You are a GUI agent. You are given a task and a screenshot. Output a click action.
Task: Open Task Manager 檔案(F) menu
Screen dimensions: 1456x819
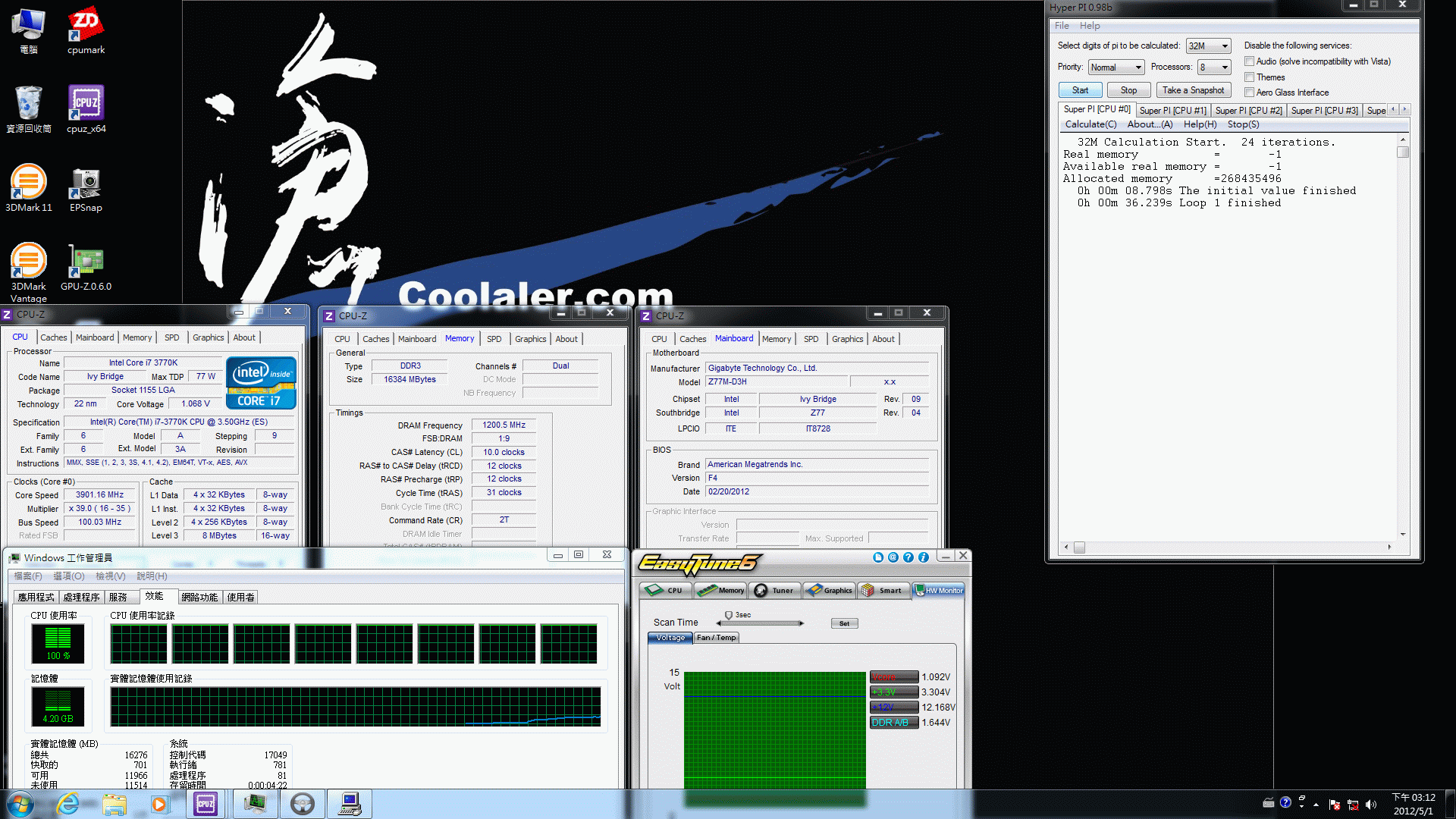[x=28, y=576]
